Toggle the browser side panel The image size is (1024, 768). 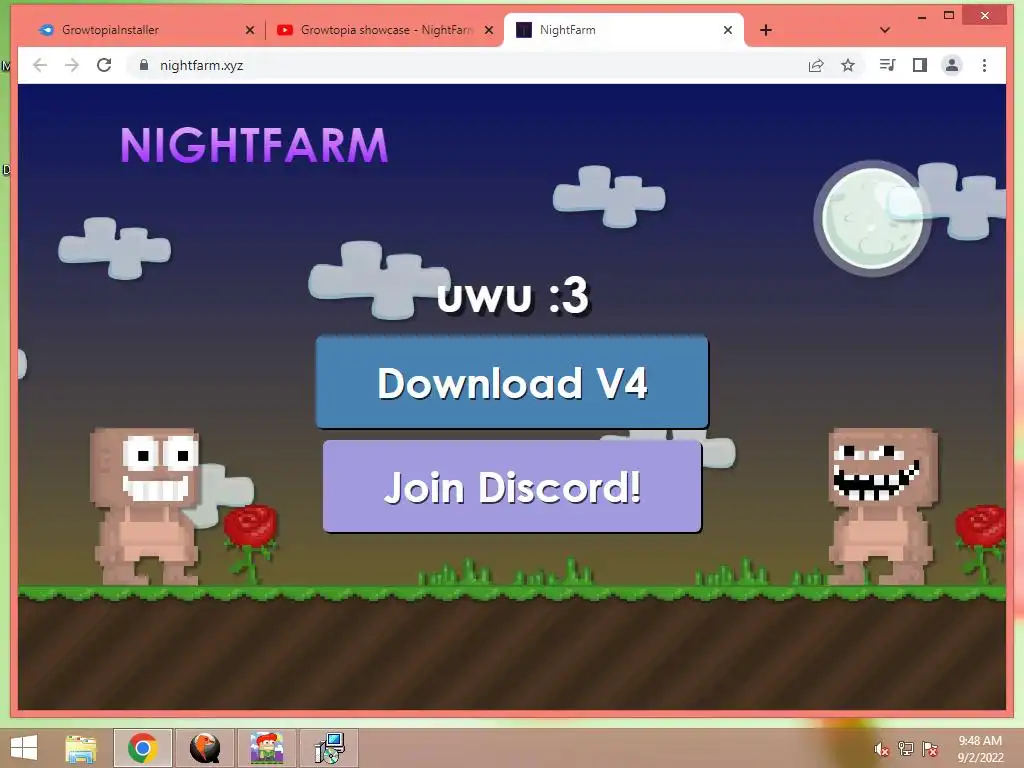click(x=920, y=65)
